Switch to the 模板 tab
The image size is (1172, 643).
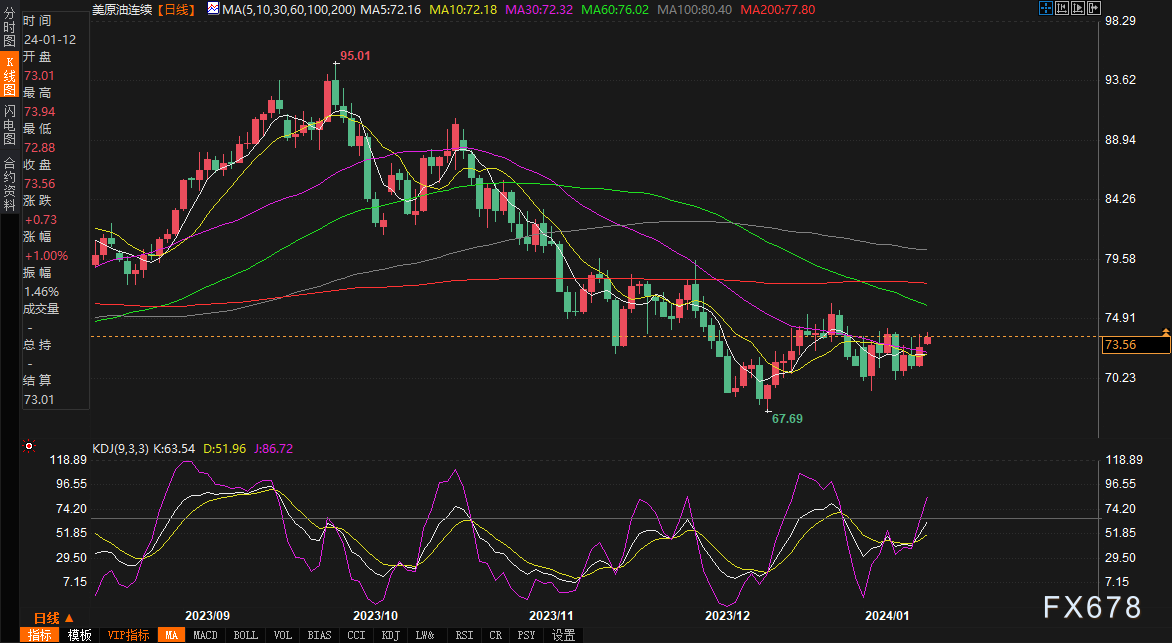point(80,635)
